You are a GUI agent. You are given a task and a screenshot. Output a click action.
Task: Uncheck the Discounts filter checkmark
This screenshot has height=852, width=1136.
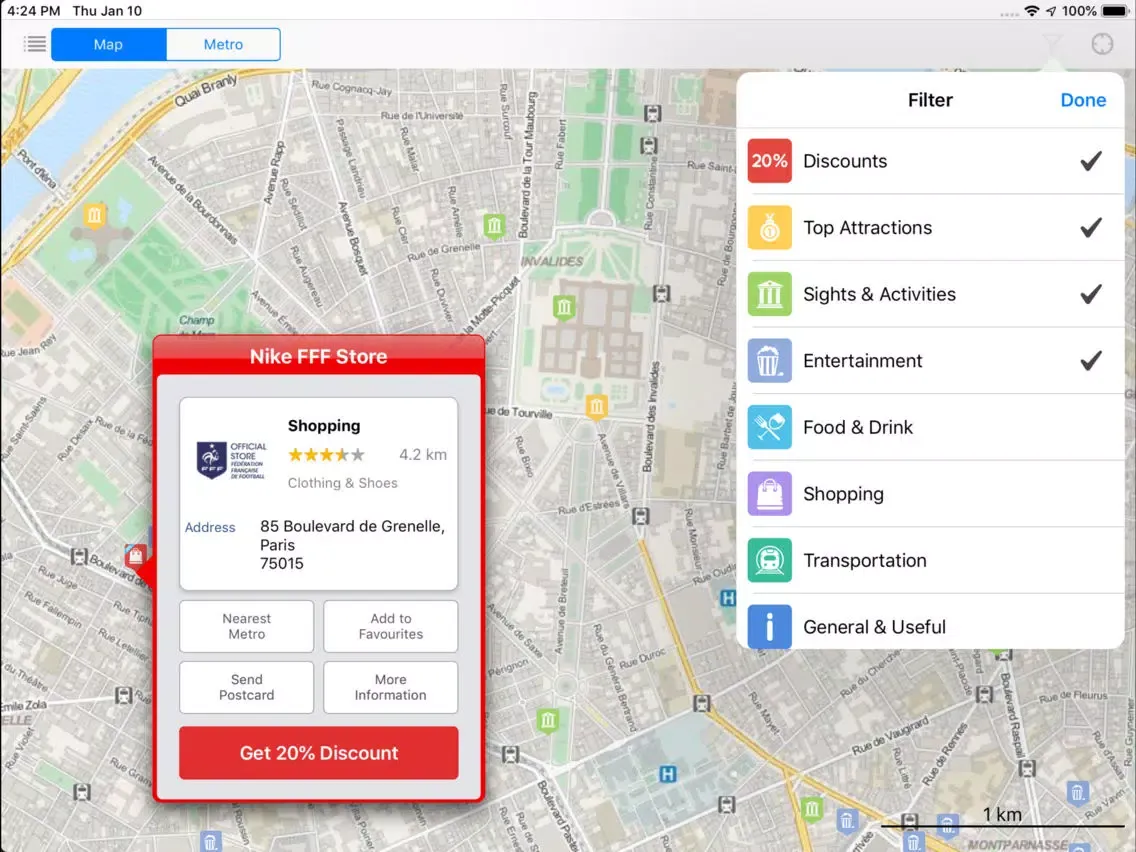pyautogui.click(x=1091, y=161)
